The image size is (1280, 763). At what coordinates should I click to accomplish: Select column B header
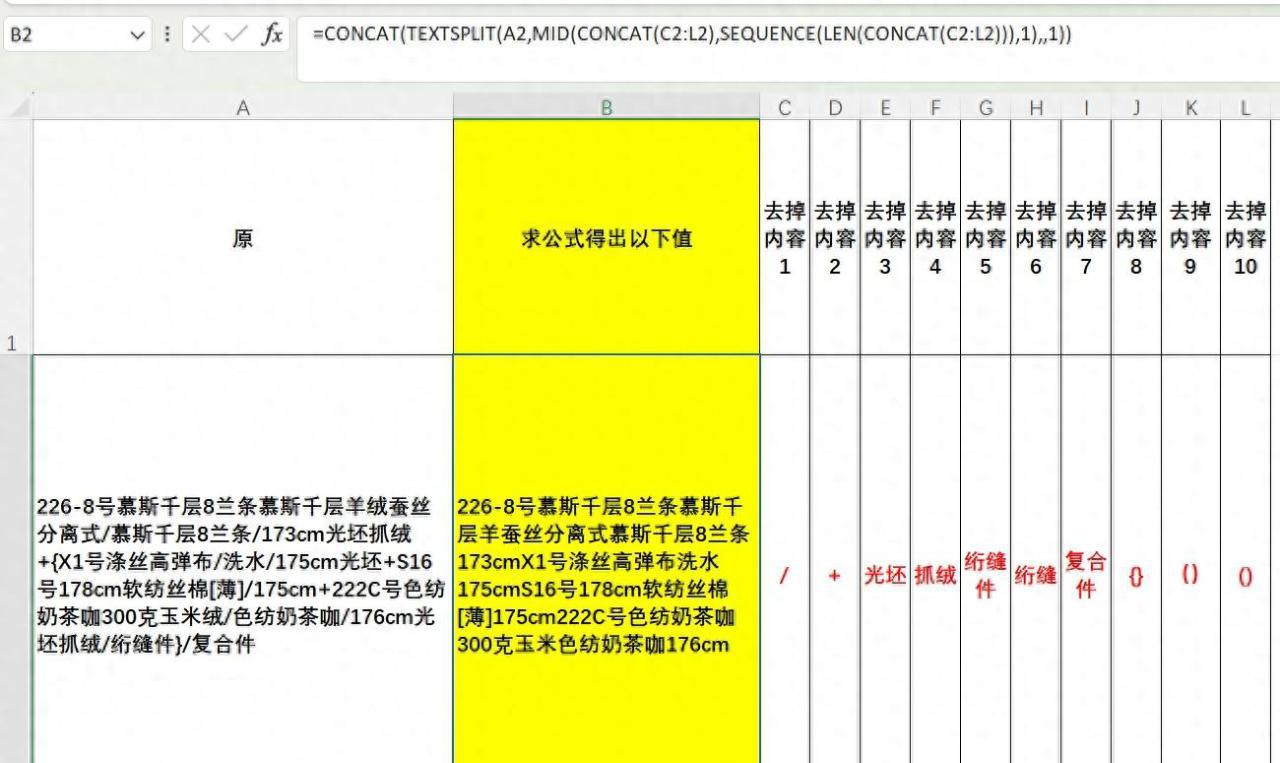click(606, 107)
